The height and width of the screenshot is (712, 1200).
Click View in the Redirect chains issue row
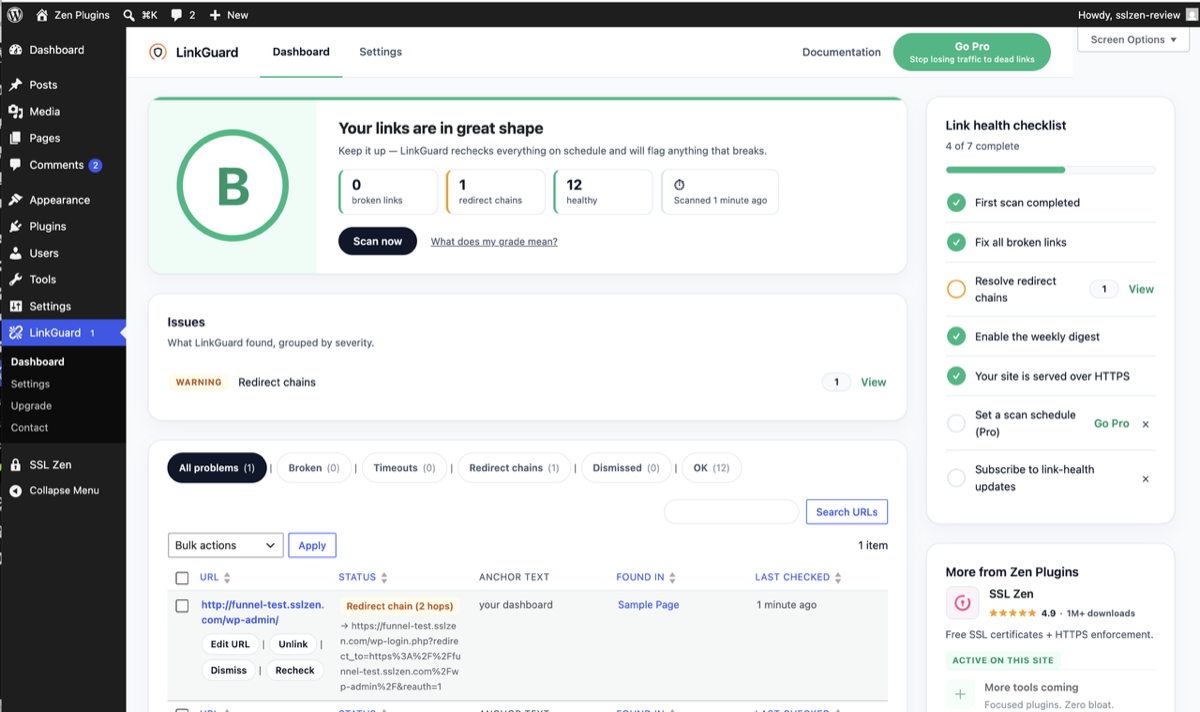(874, 382)
